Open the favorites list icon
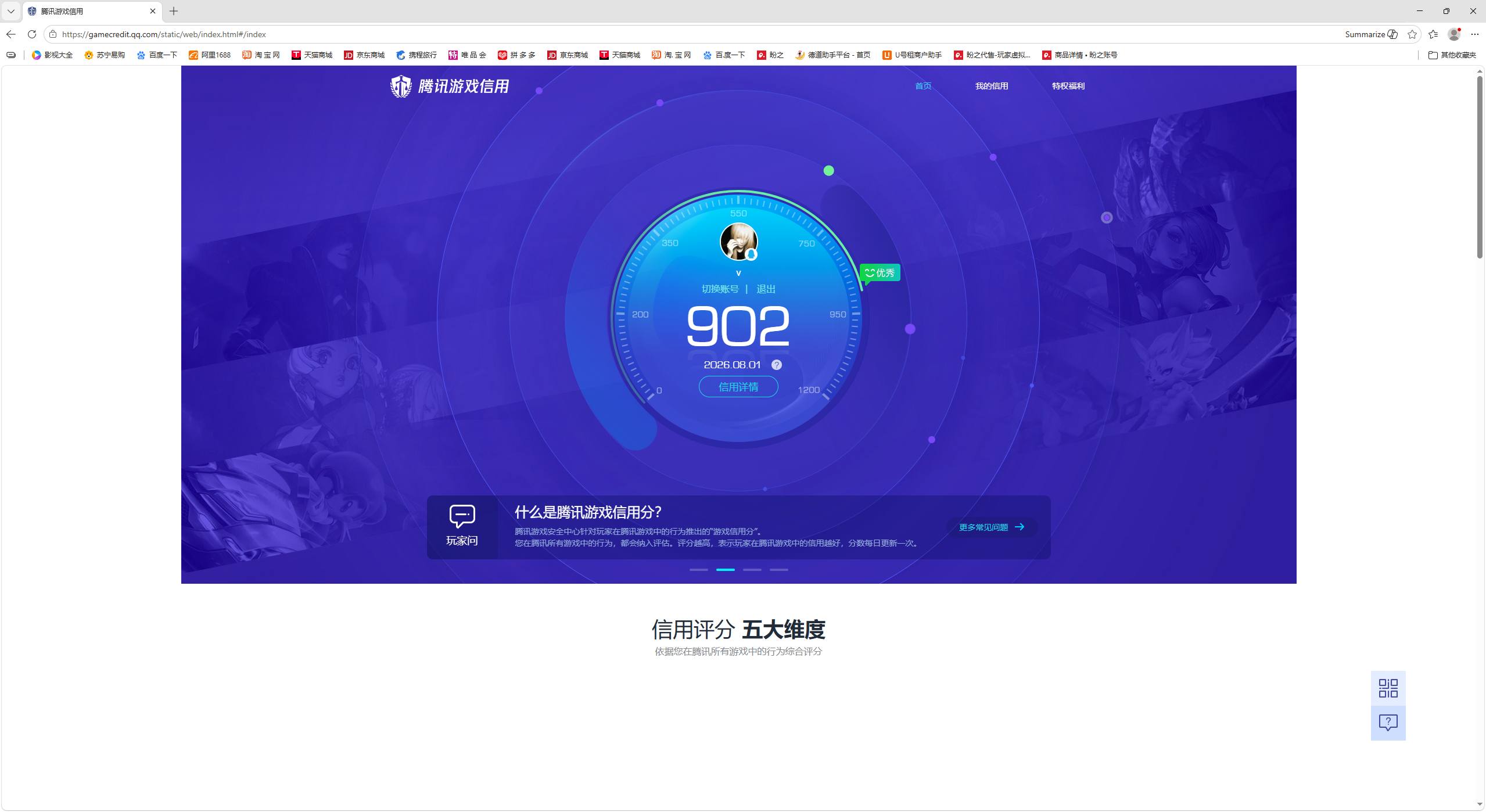1486x812 pixels. coord(1433,34)
